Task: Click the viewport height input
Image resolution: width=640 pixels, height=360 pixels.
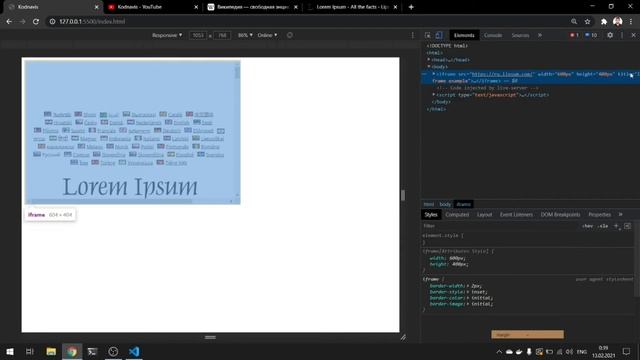Action: pos(222,36)
